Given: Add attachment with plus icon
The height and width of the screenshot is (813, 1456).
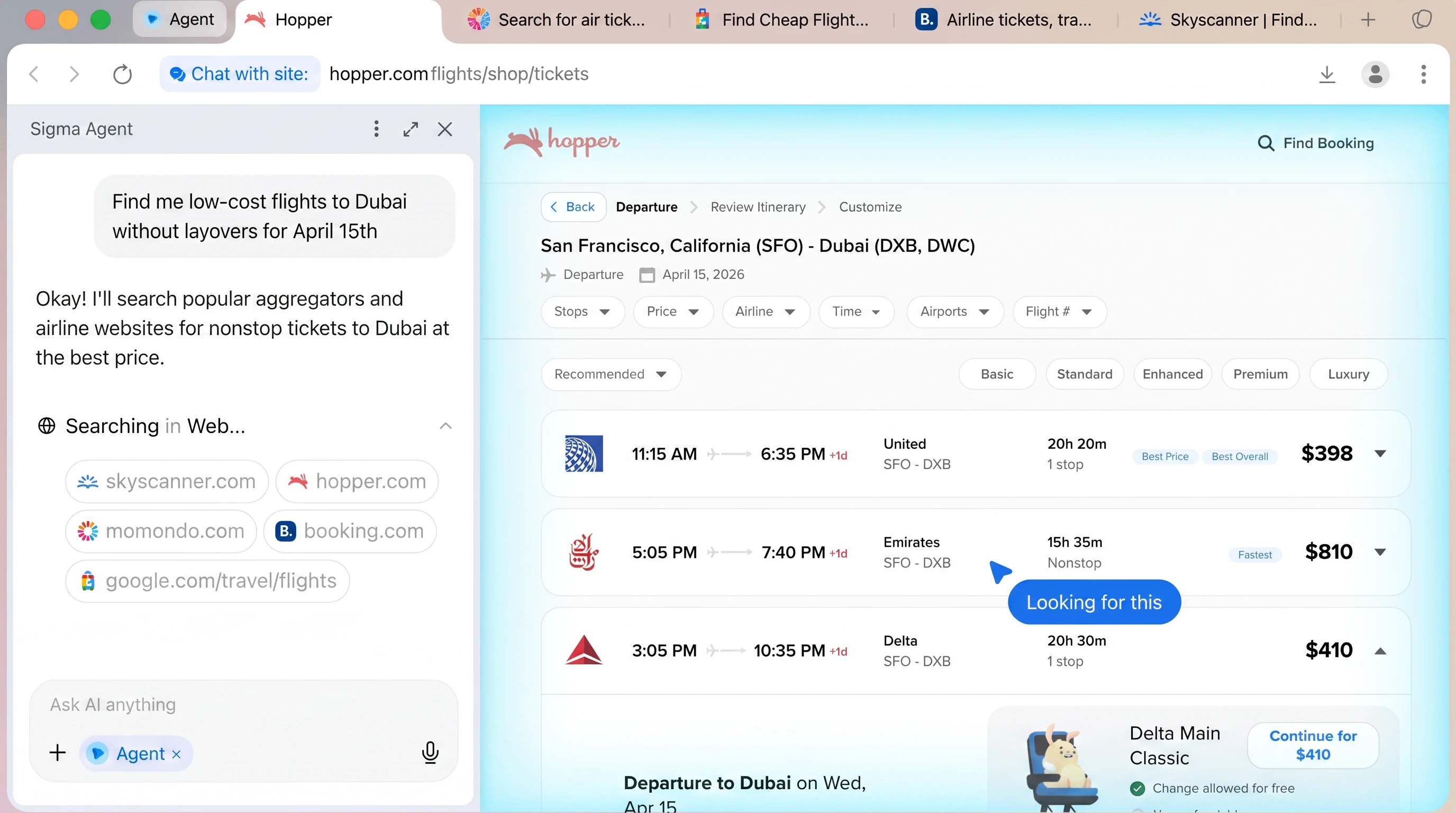Looking at the screenshot, I should tap(57, 753).
